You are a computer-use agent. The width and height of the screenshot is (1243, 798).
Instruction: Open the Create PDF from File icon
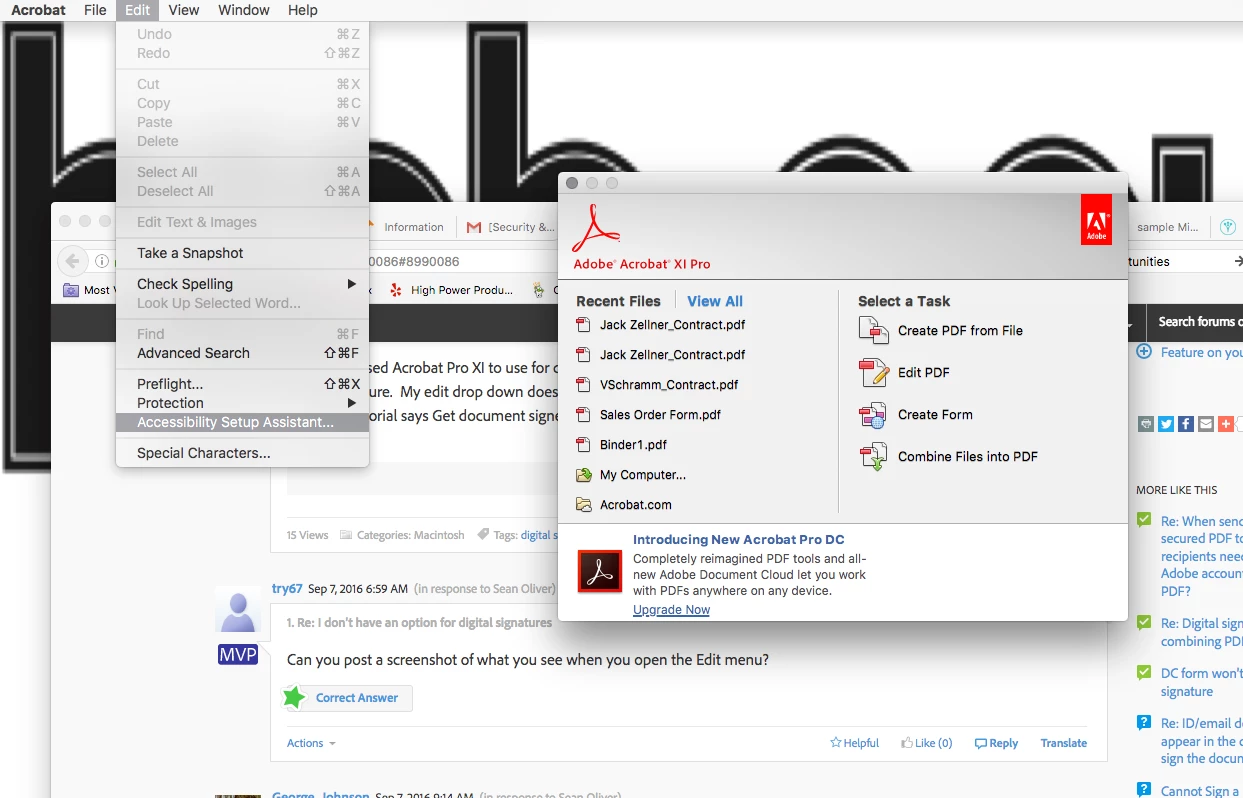(874, 331)
